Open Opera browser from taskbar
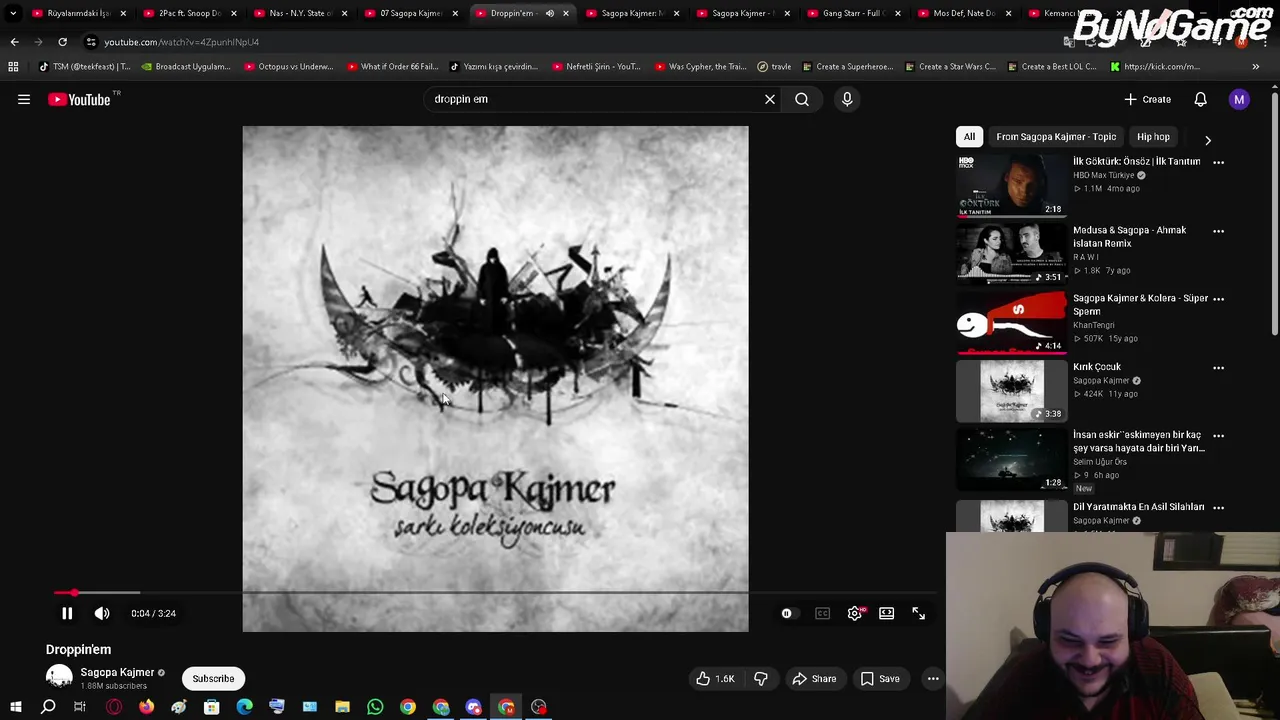 [114, 707]
